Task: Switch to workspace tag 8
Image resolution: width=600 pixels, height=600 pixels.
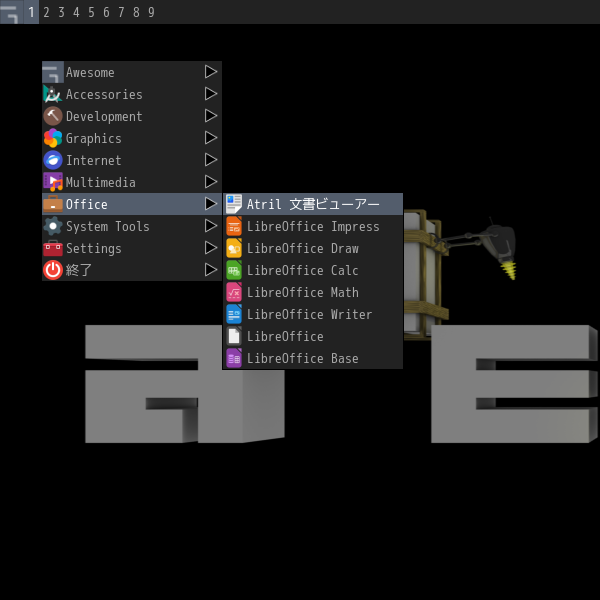Action: 136,12
